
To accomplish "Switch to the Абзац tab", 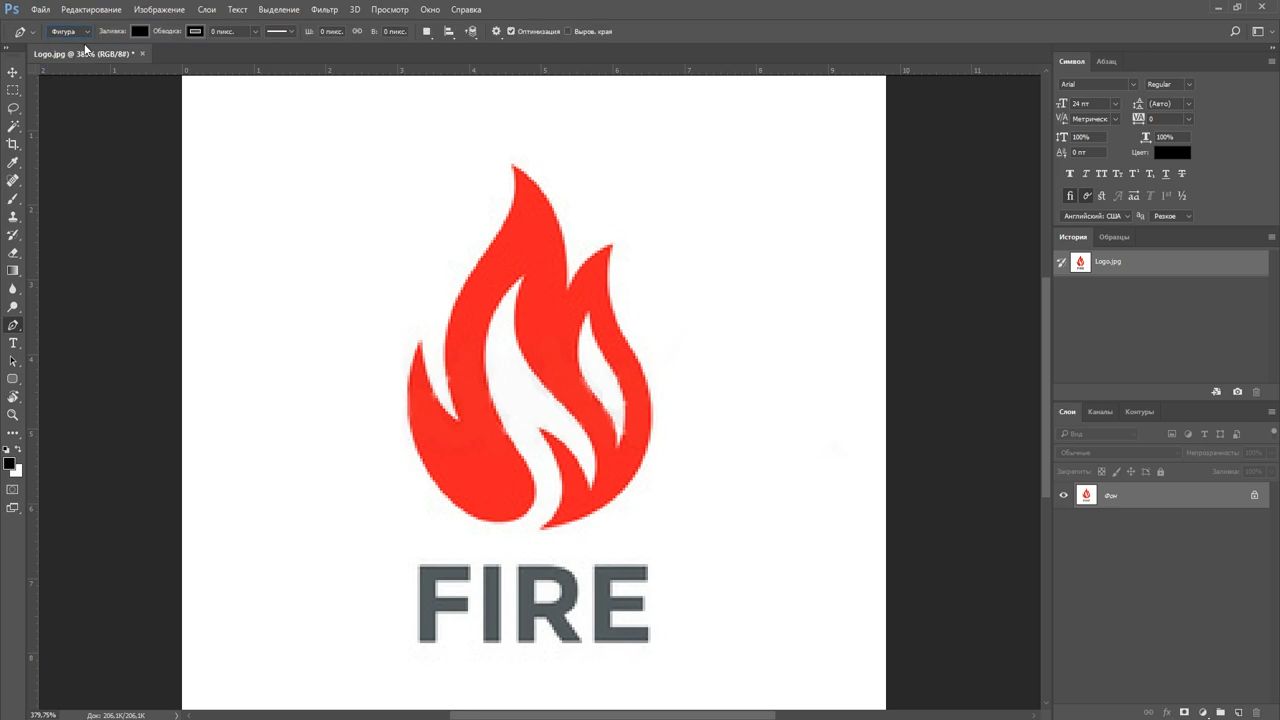I will 1106,61.
